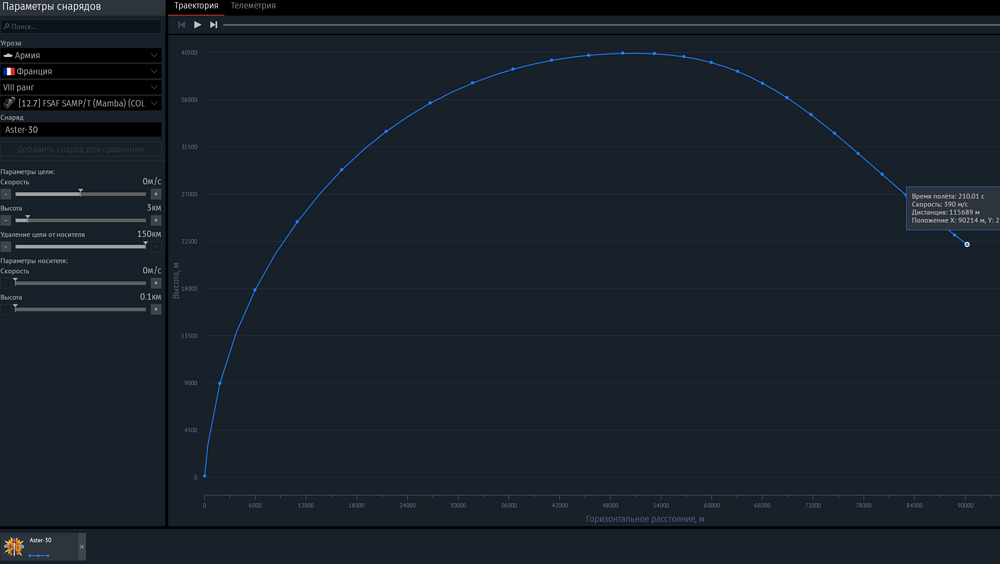Click the France flag icon

click(9, 71)
